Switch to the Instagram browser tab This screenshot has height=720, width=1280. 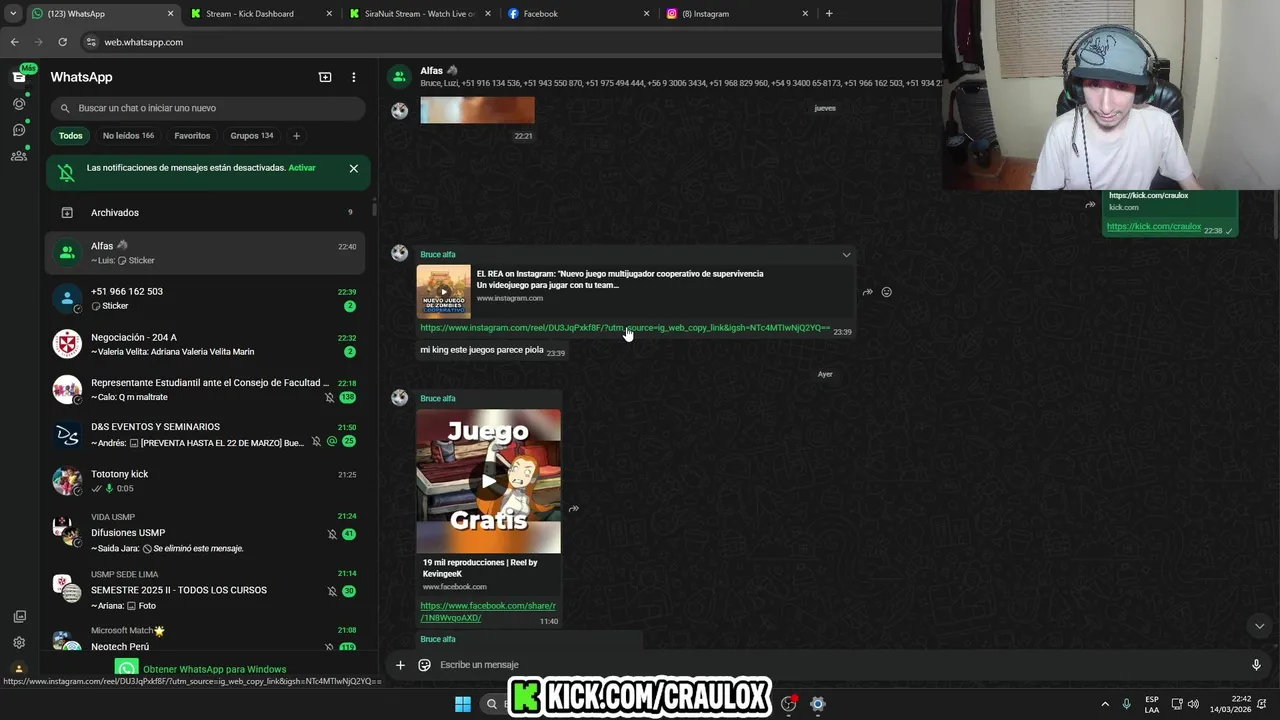tap(737, 14)
